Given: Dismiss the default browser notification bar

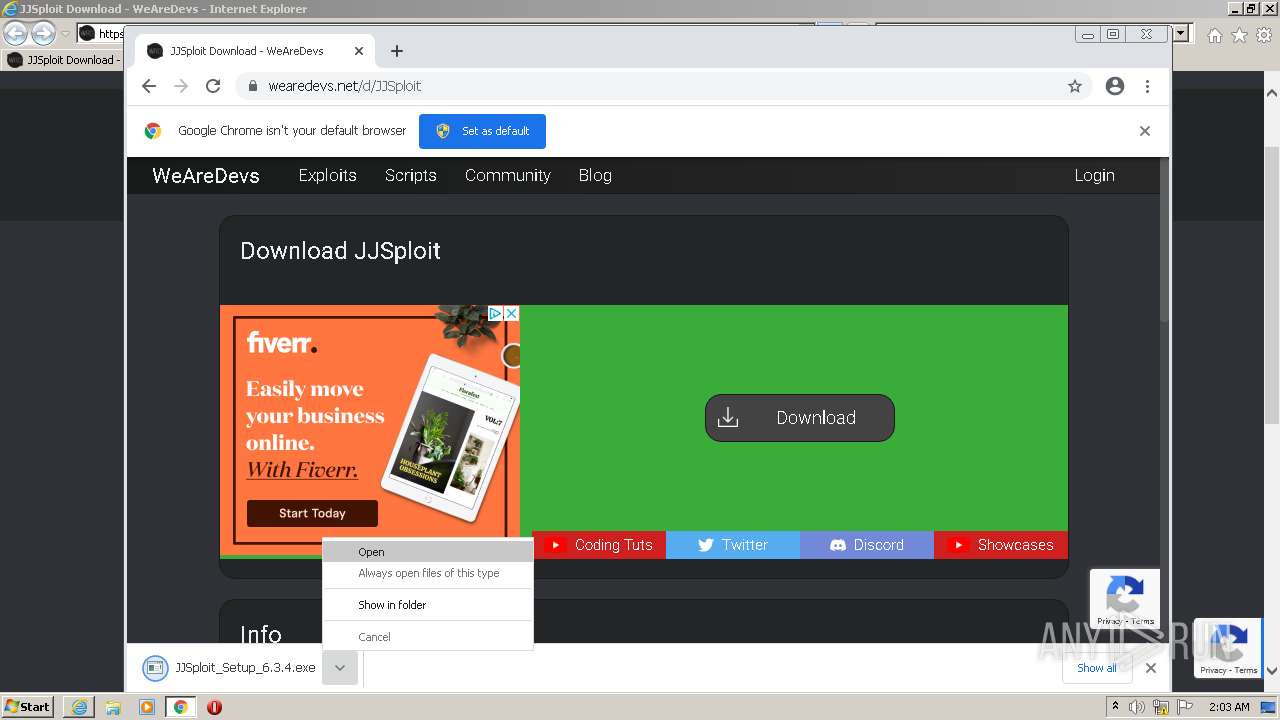Looking at the screenshot, I should tap(1145, 131).
